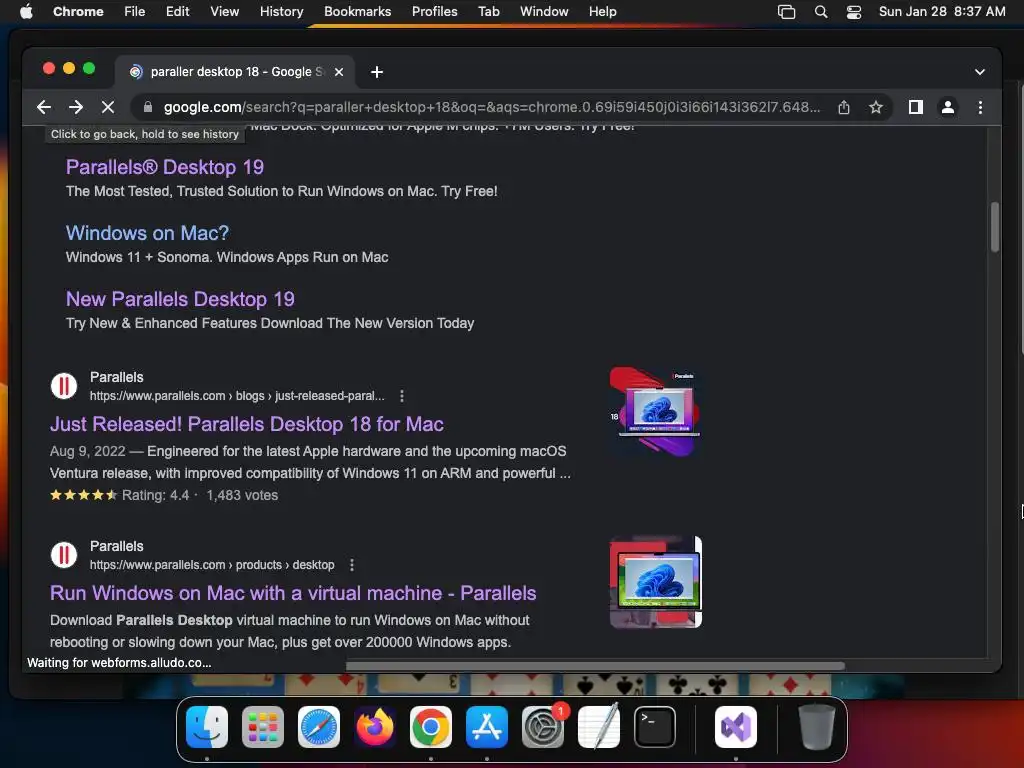
Task: Open Terminal from the Dock
Action: [x=654, y=727]
